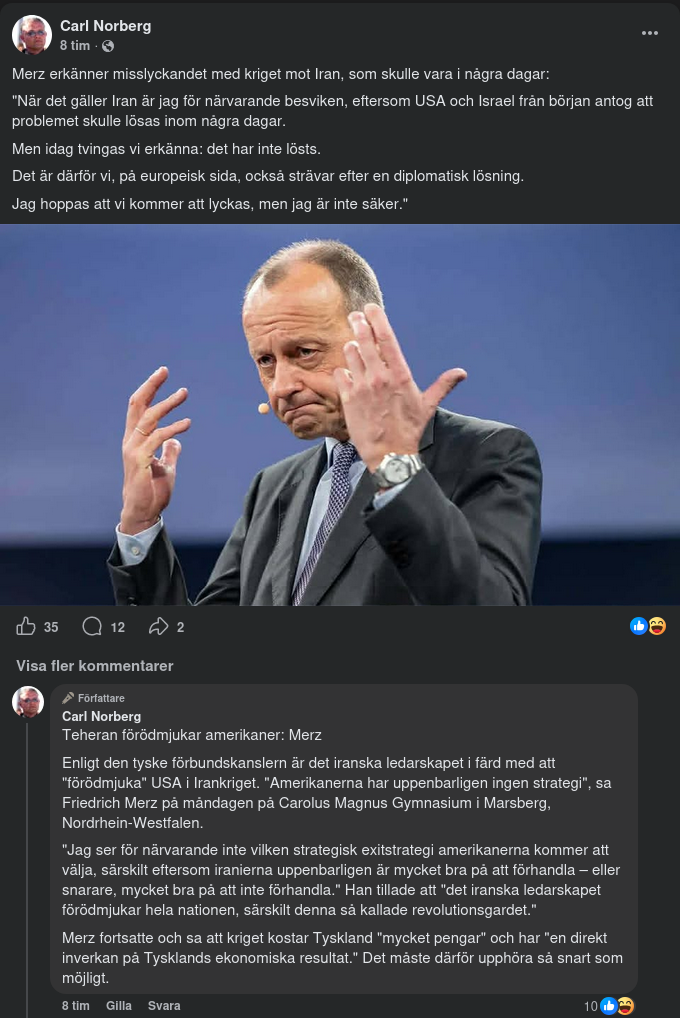680x1018 pixels.
Task: Click "Gilla" under the comment
Action: [x=119, y=1006]
